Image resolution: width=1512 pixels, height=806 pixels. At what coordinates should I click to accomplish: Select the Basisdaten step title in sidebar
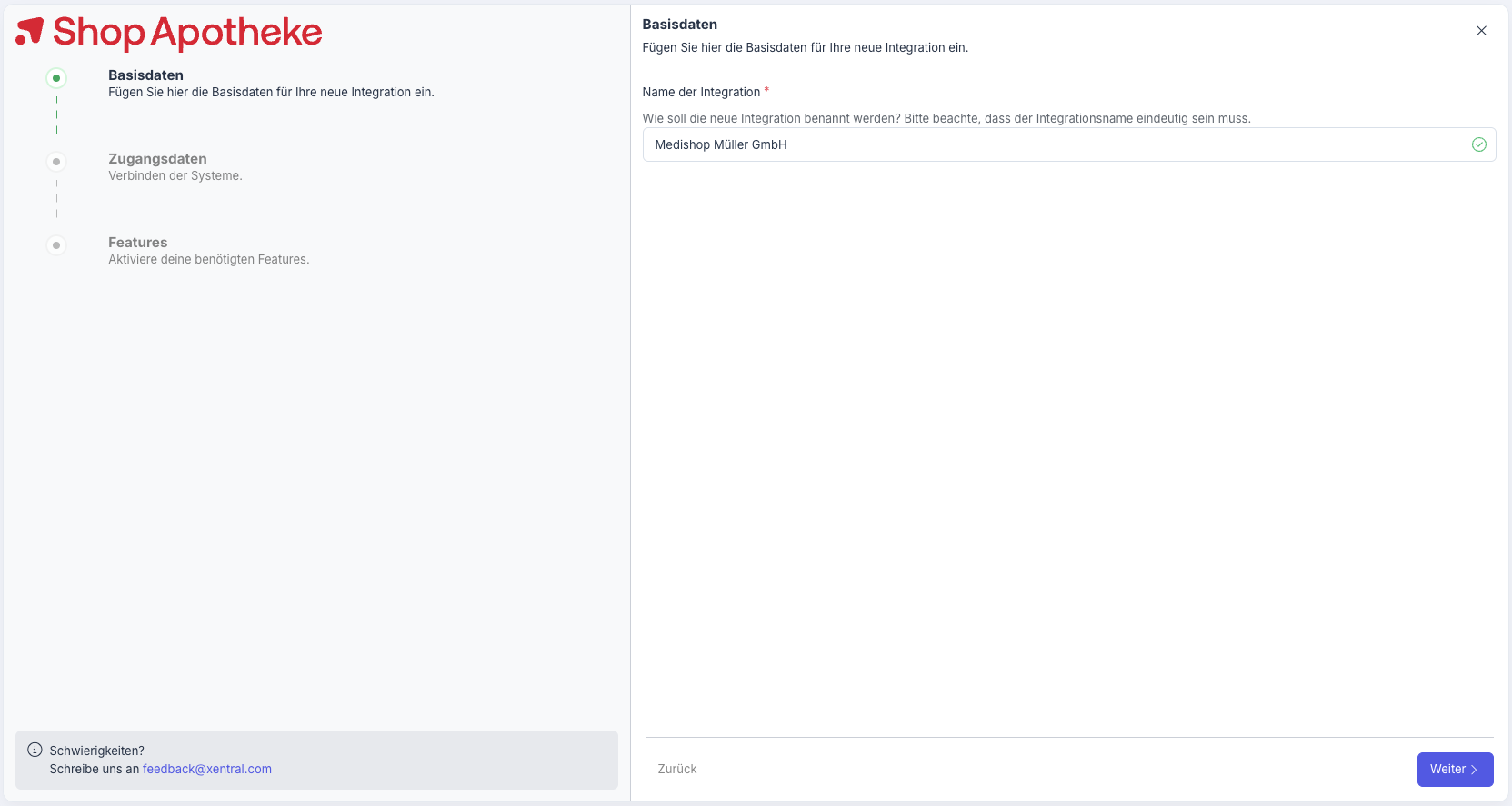pyautogui.click(x=145, y=75)
